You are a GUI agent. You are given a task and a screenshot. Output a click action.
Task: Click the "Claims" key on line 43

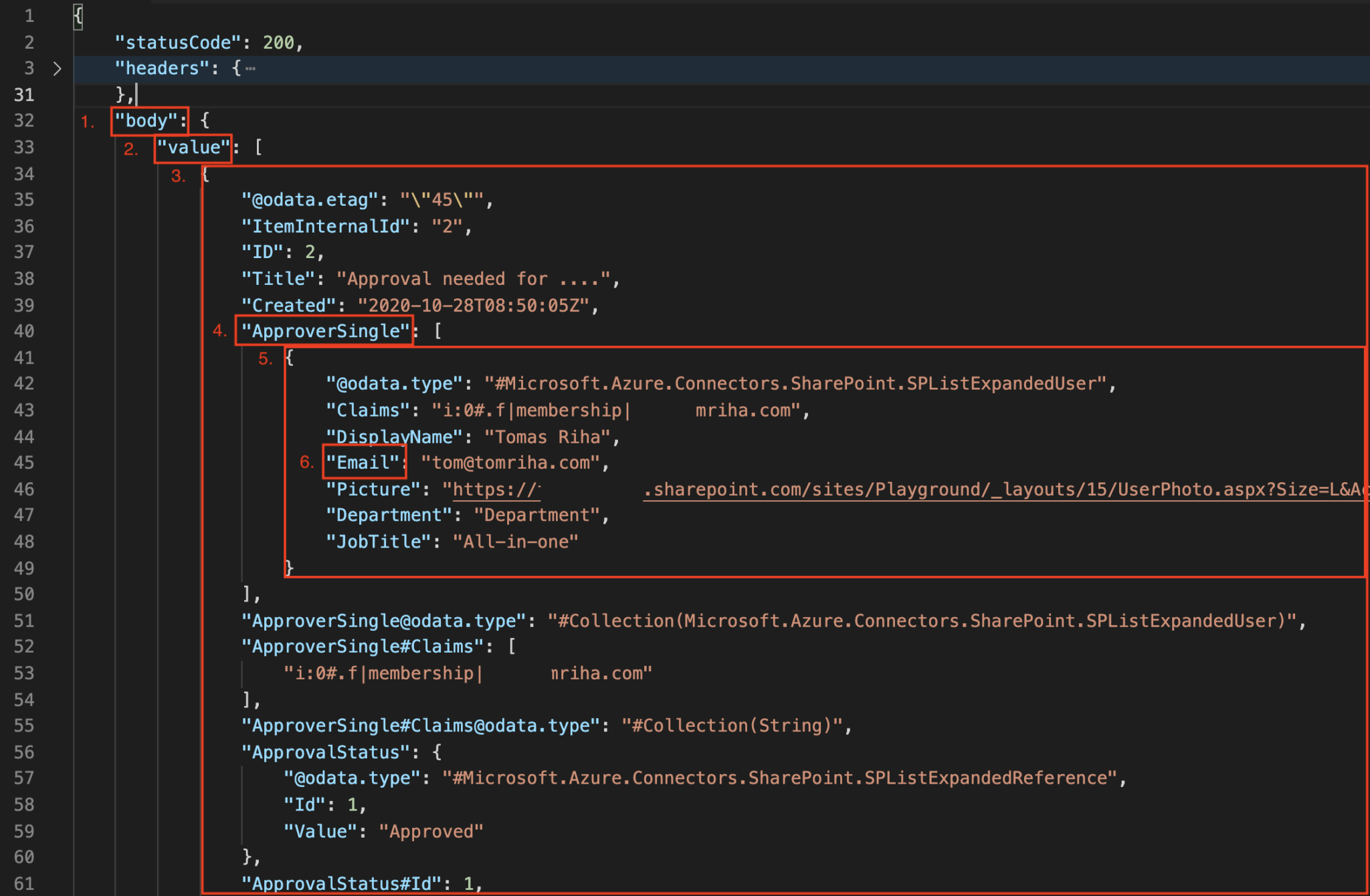[367, 411]
